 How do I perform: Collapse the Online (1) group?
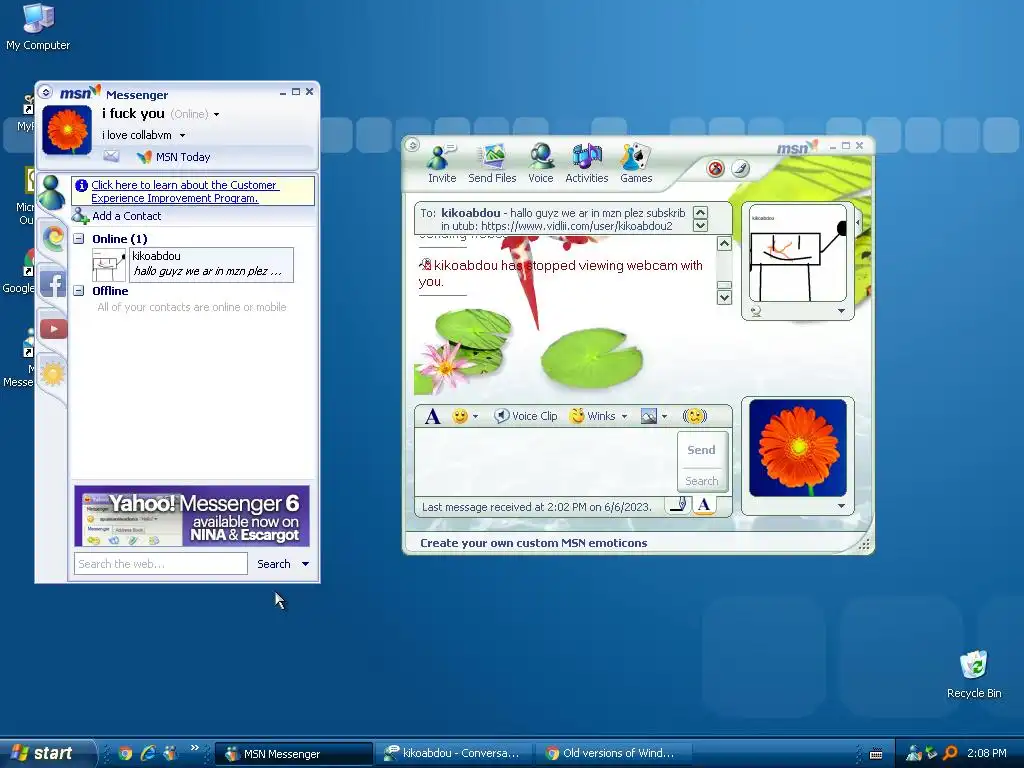coord(79,239)
